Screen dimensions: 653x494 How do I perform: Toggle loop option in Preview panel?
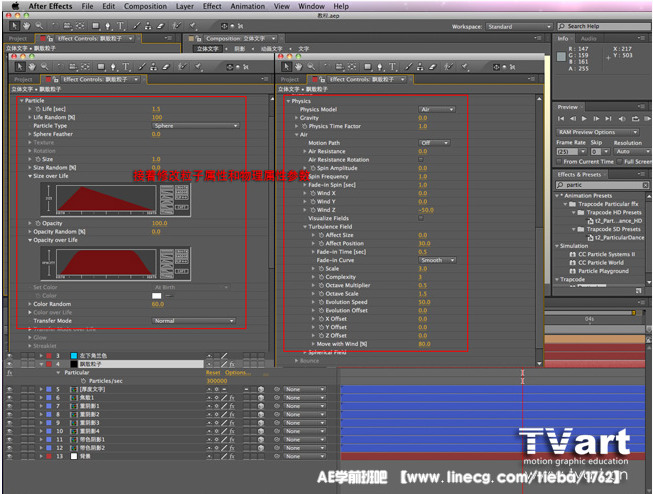click(x=635, y=119)
